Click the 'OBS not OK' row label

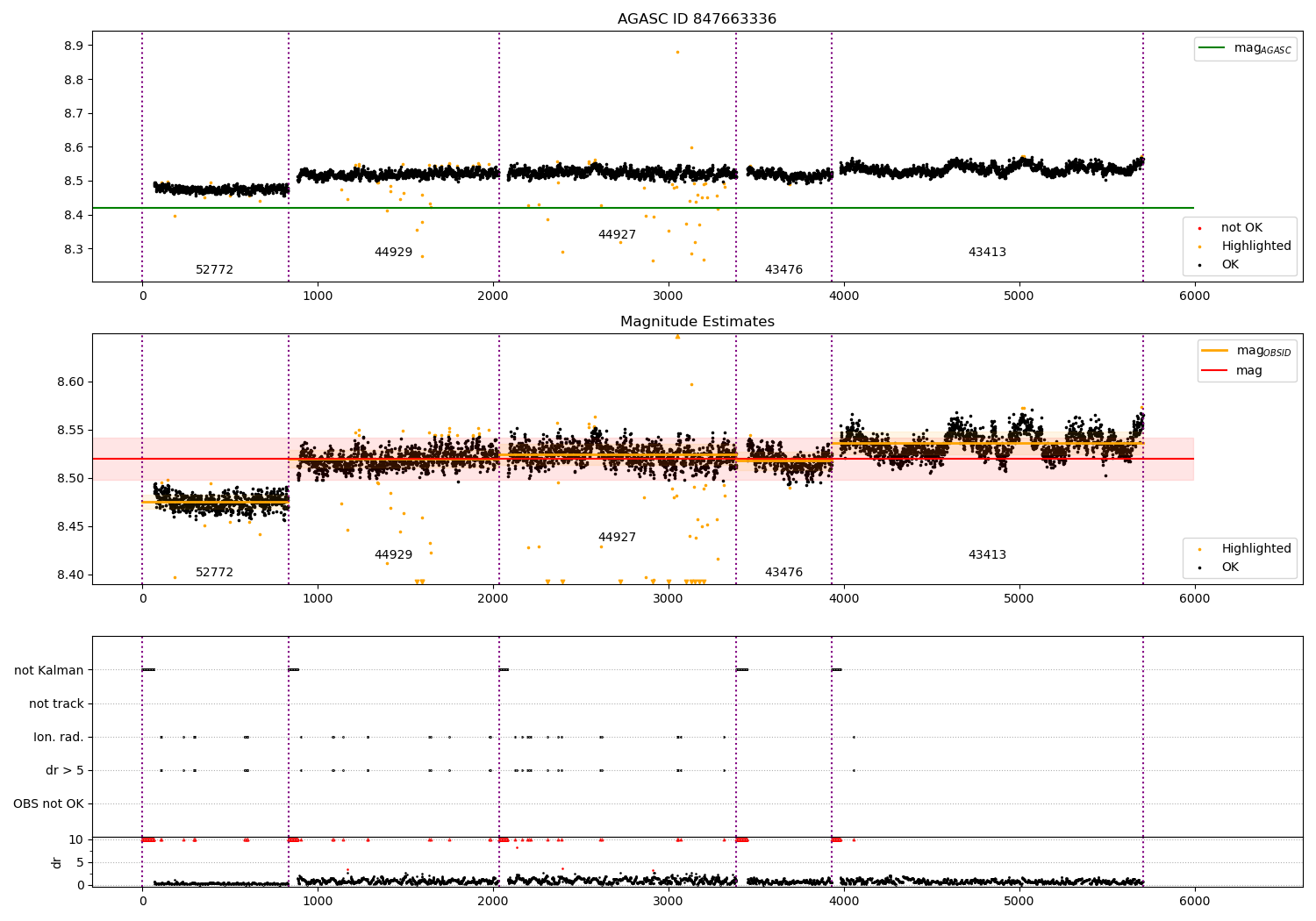click(48, 803)
